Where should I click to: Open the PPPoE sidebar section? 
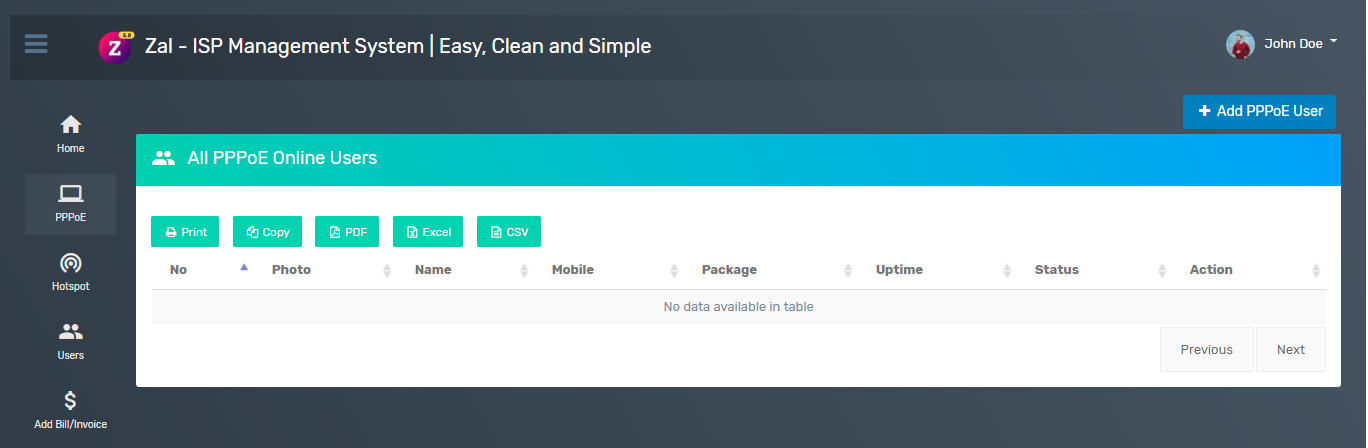point(70,204)
